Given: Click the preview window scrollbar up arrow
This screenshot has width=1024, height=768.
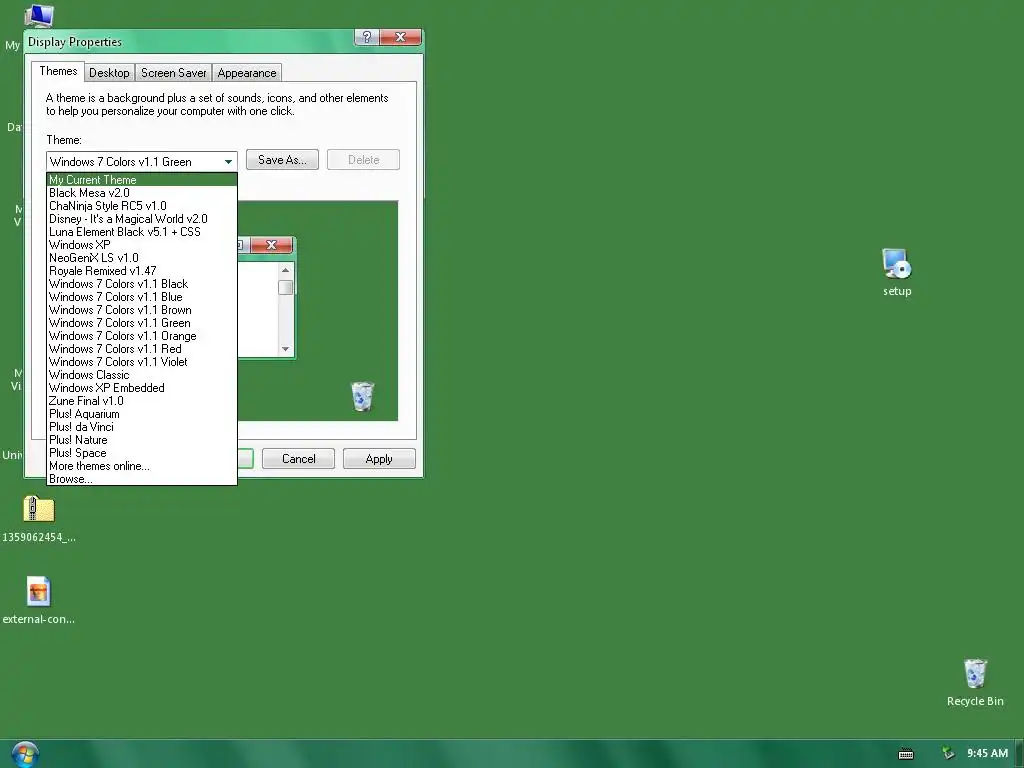Looking at the screenshot, I should point(285,270).
